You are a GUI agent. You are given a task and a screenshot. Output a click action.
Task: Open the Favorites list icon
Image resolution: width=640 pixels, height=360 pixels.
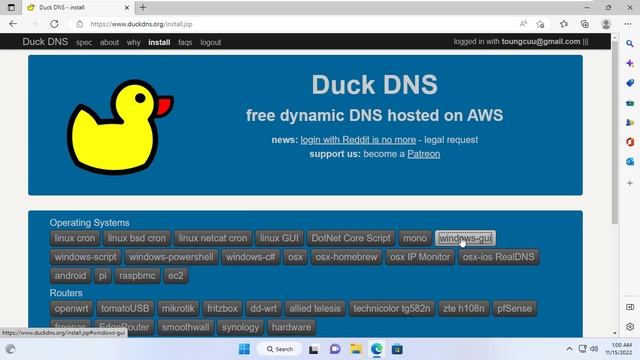tap(564, 24)
